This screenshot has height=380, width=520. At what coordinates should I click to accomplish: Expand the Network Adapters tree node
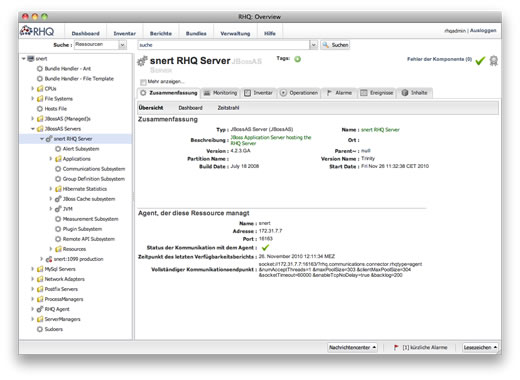[x=33, y=279]
